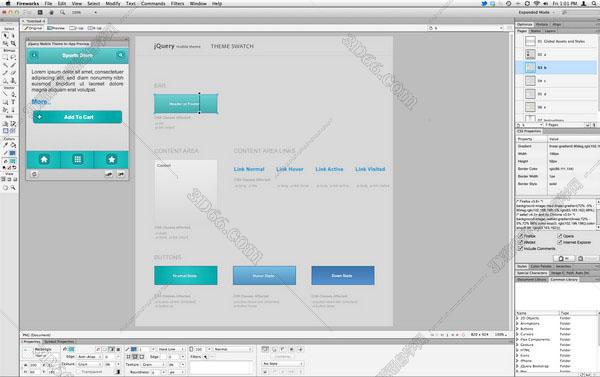Screen dimensions: 600x377
Task: Select the Marquee tool in Bitmap section
Action: click(x=5, y=57)
